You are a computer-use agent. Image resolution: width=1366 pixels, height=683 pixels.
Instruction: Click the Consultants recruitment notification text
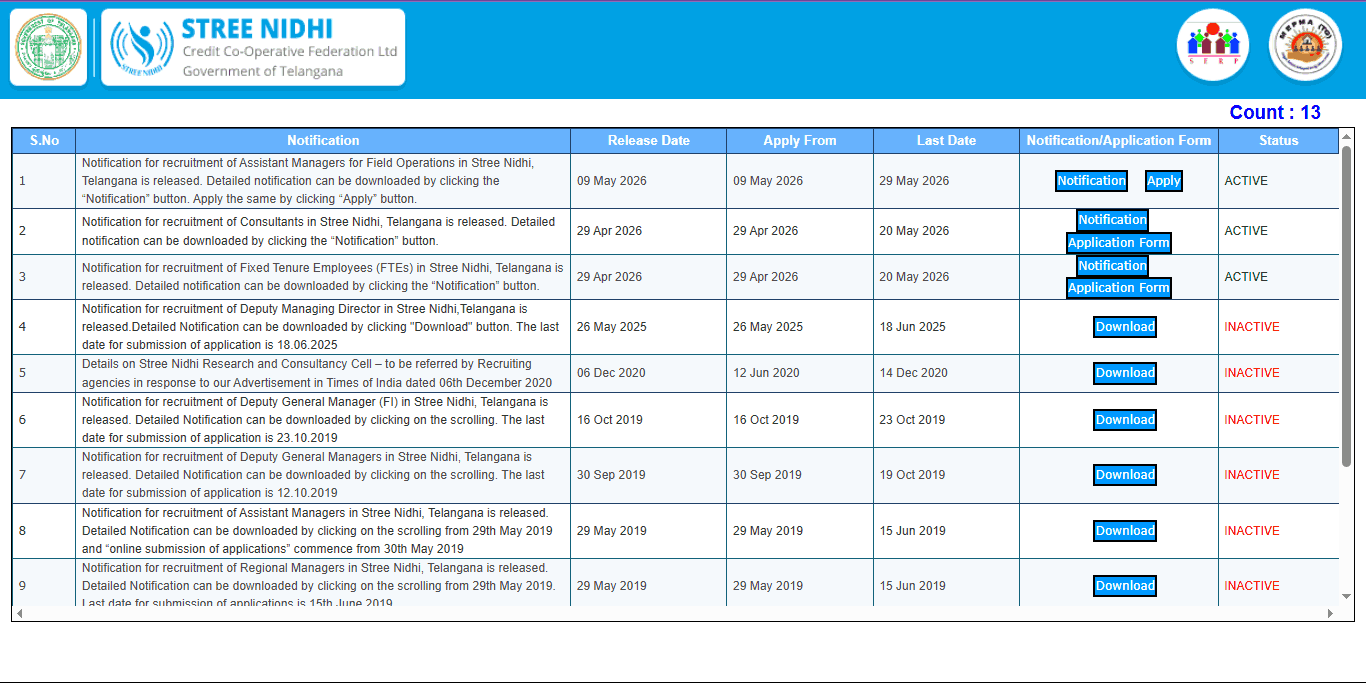tap(318, 231)
